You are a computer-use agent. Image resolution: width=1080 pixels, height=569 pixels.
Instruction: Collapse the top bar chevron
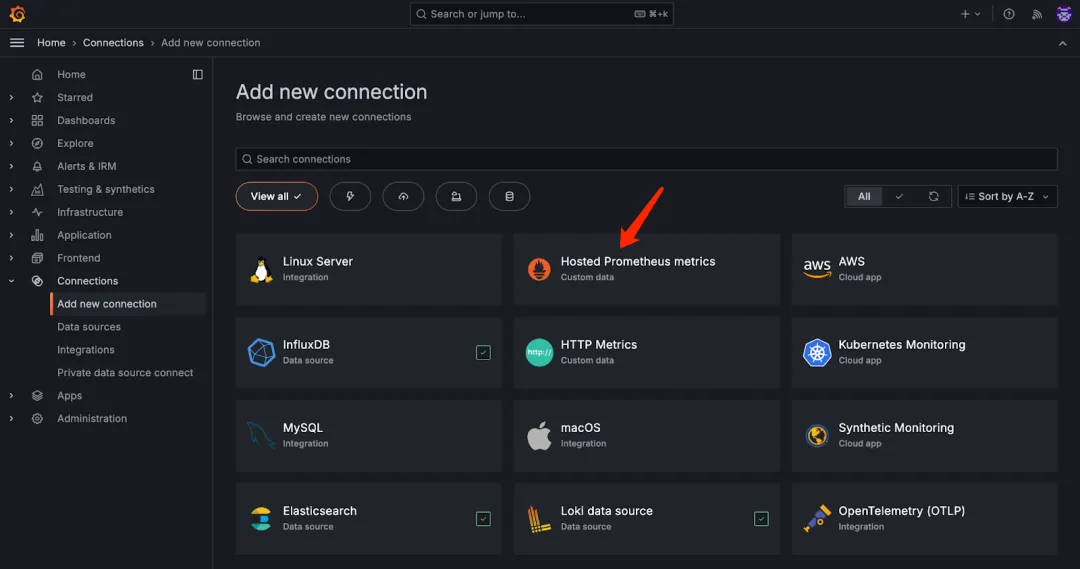[1062, 43]
